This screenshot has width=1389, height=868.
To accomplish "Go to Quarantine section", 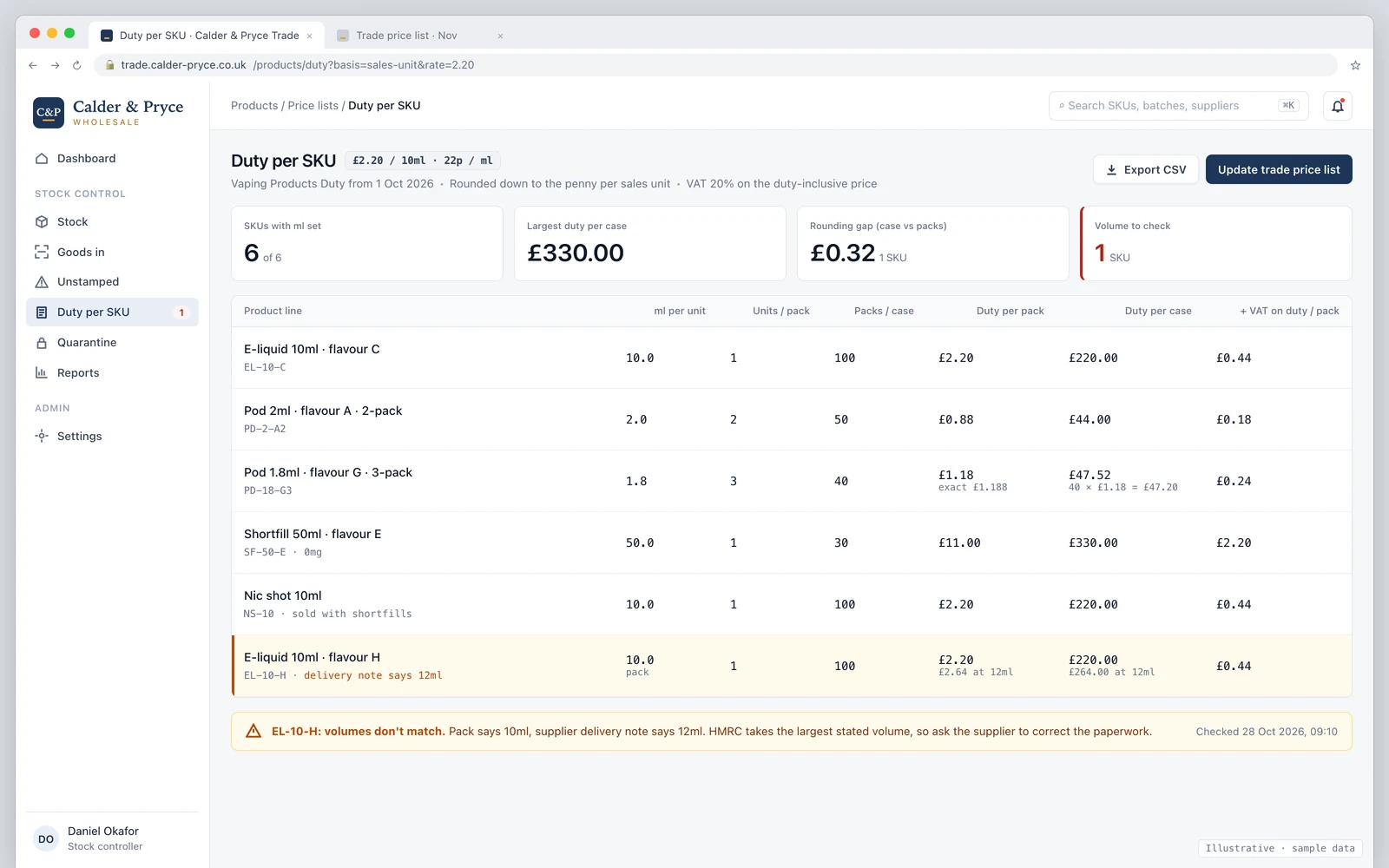I will (112, 343).
